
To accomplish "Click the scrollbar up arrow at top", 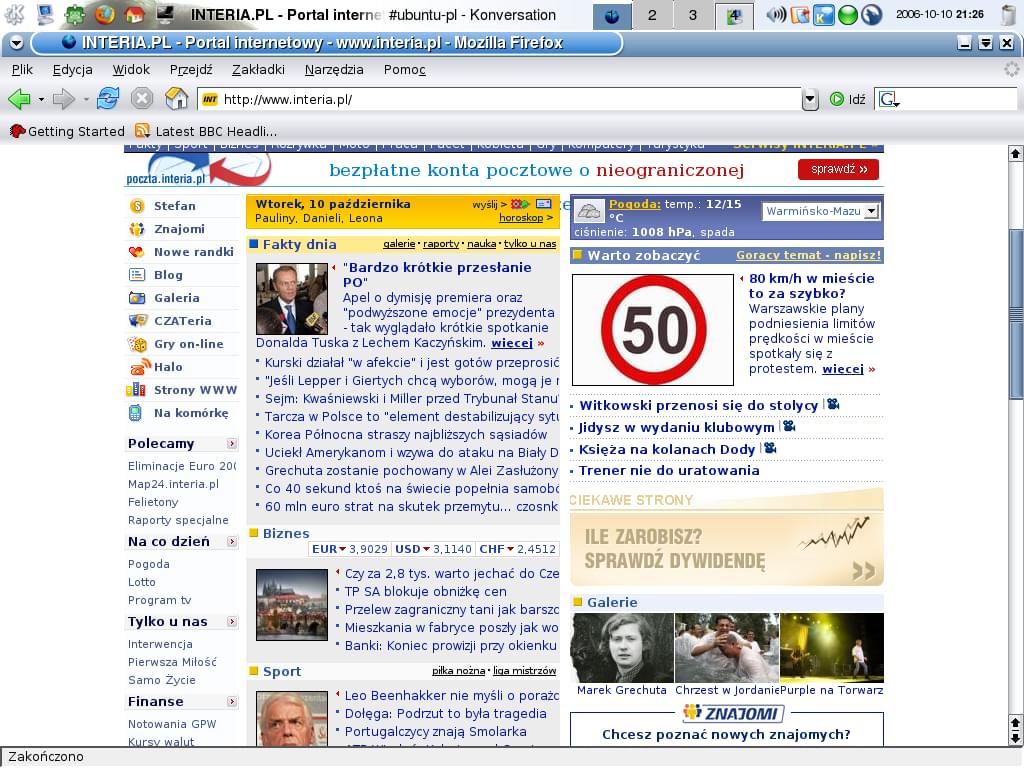I will tap(1016, 153).
